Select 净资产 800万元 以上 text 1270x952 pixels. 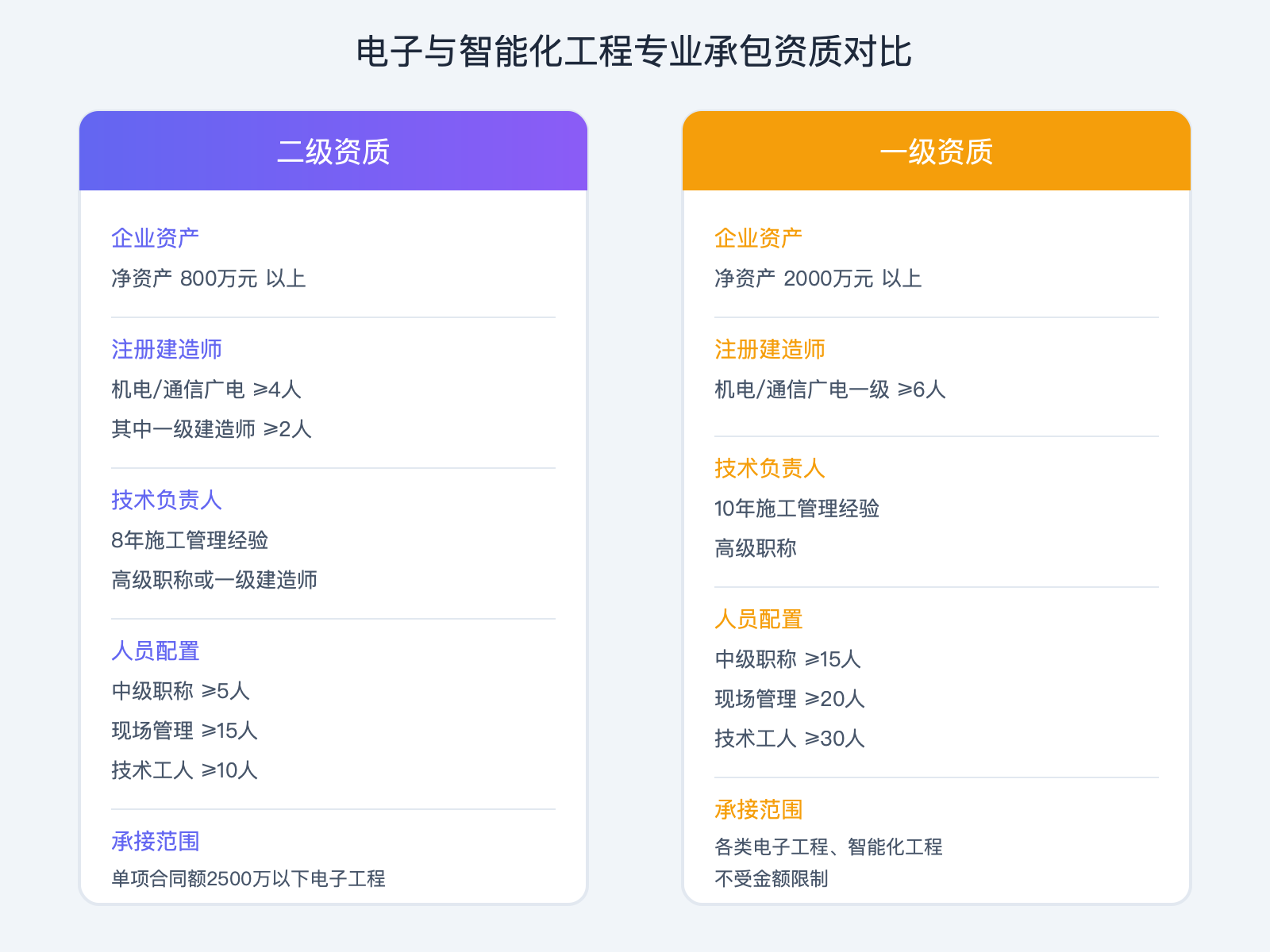click(x=209, y=278)
